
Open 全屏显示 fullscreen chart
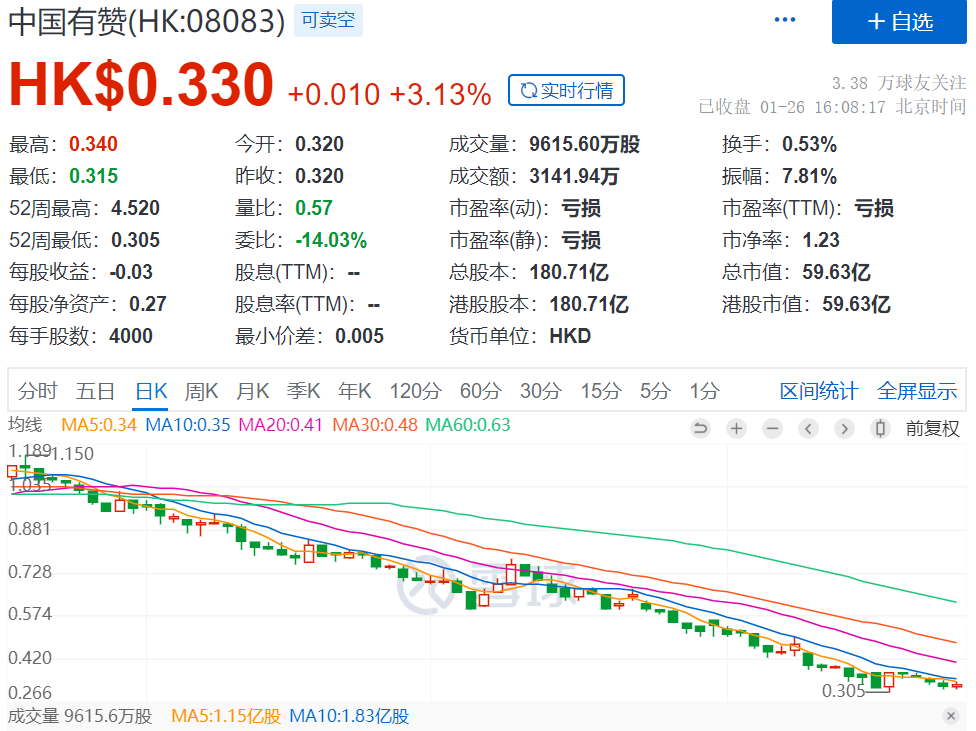[917, 391]
